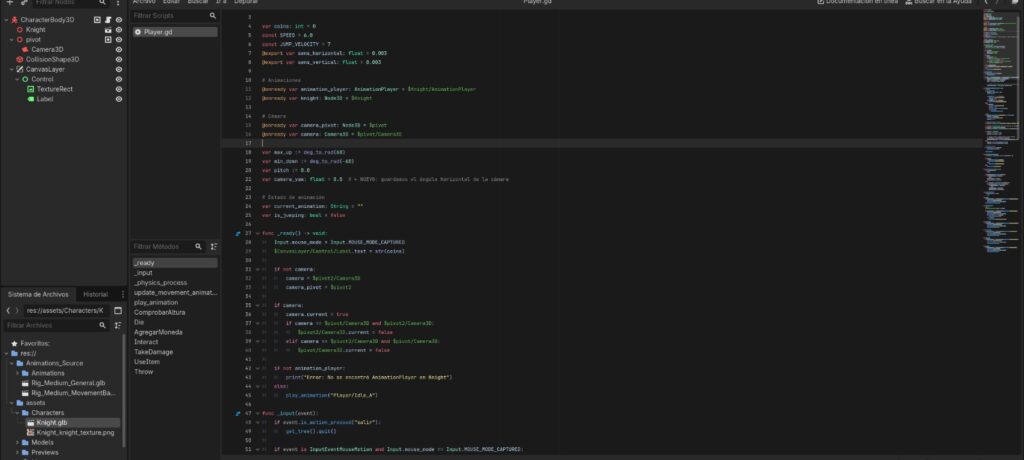Open the script icon on CharacterBody3D

point(108,20)
